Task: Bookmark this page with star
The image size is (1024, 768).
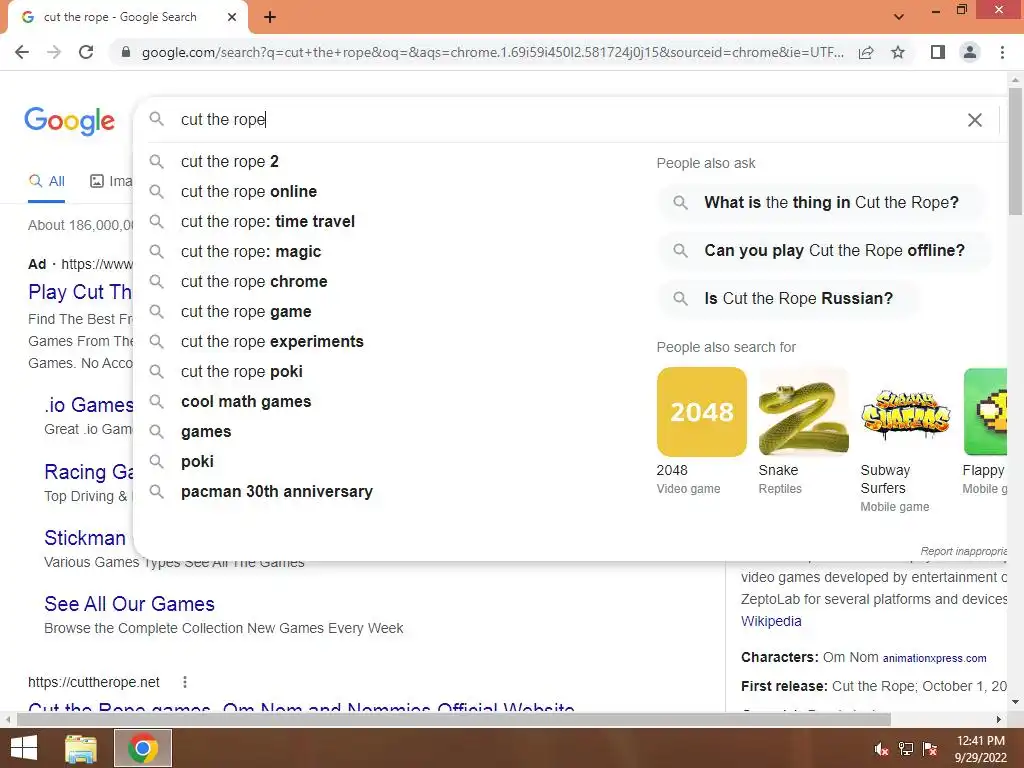Action: tap(898, 52)
